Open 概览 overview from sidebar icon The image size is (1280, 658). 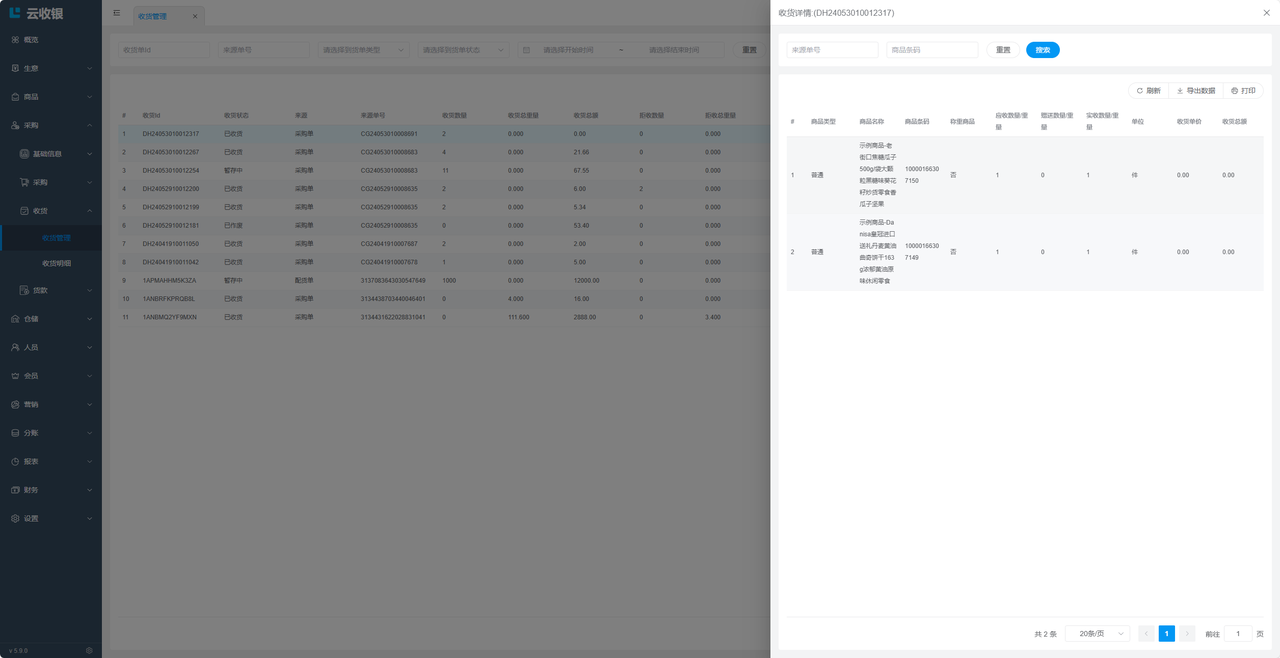point(15,40)
